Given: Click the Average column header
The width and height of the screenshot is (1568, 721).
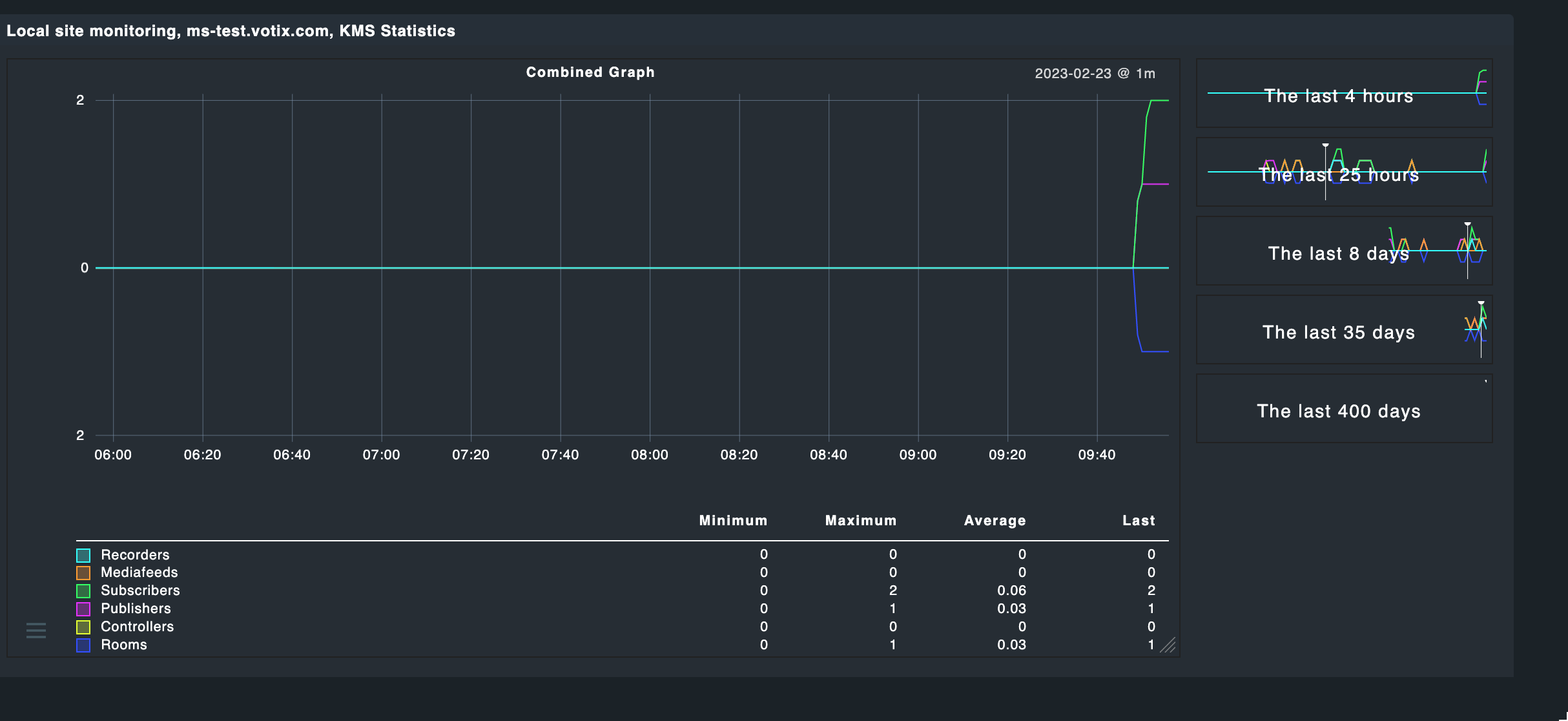Looking at the screenshot, I should (995, 521).
